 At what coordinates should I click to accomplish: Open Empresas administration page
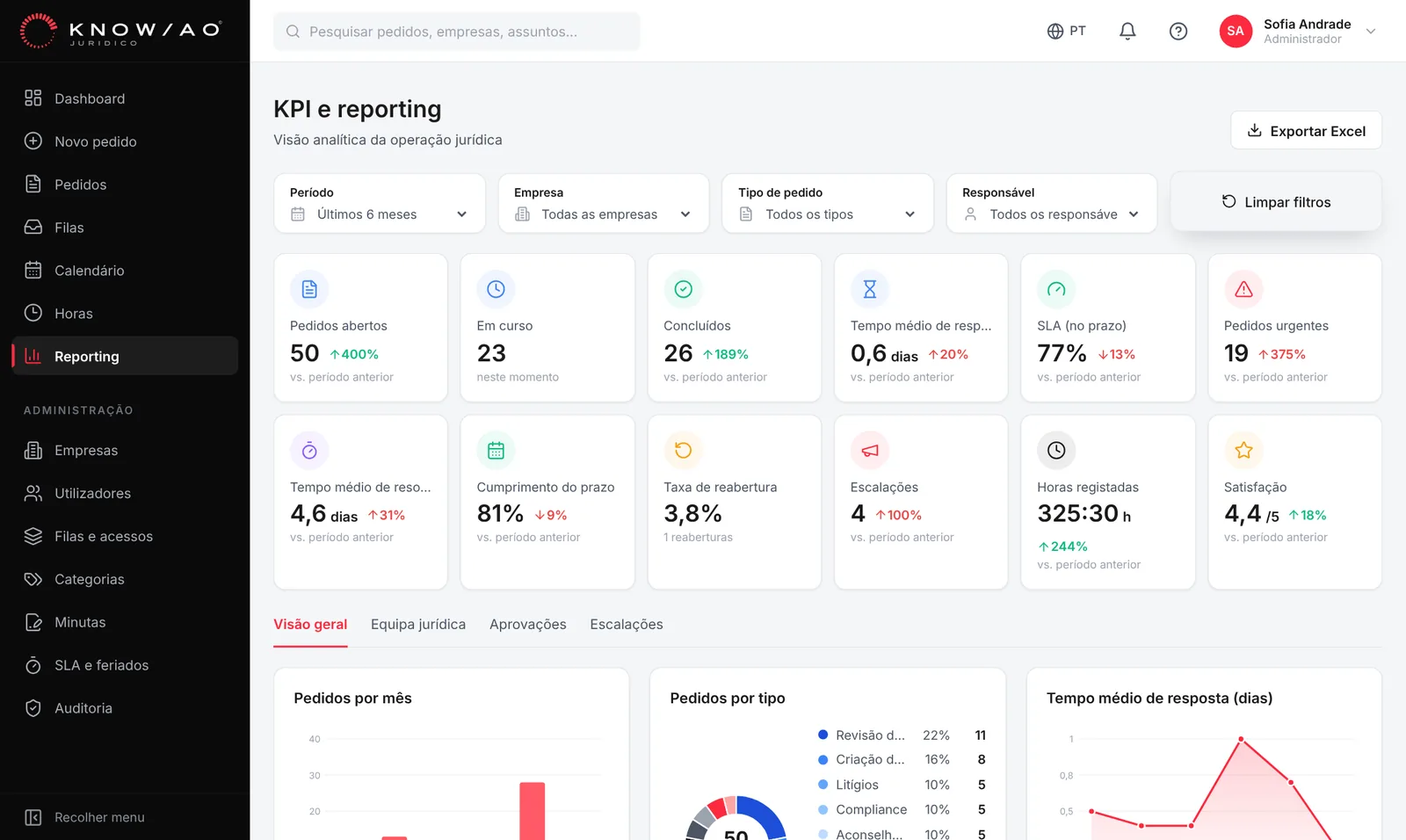tap(125, 451)
